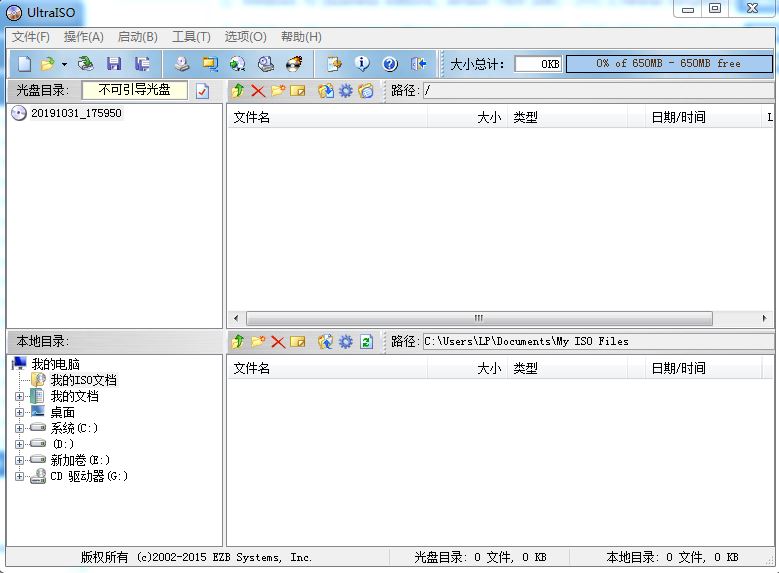Click the disc pane scrollbar right arrow
Image resolution: width=779 pixels, height=573 pixels.
click(764, 318)
